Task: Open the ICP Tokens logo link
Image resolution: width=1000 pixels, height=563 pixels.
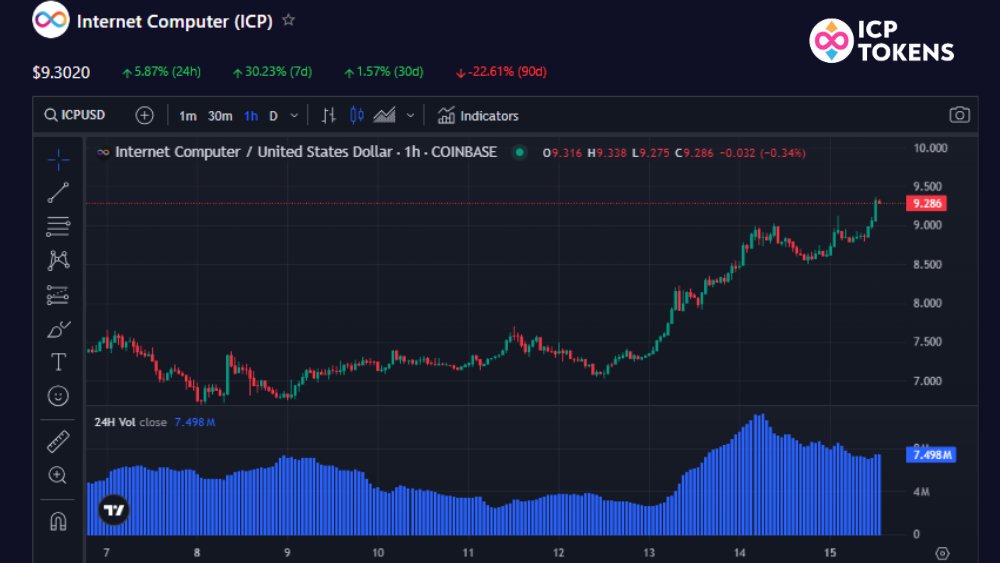Action: click(882, 41)
